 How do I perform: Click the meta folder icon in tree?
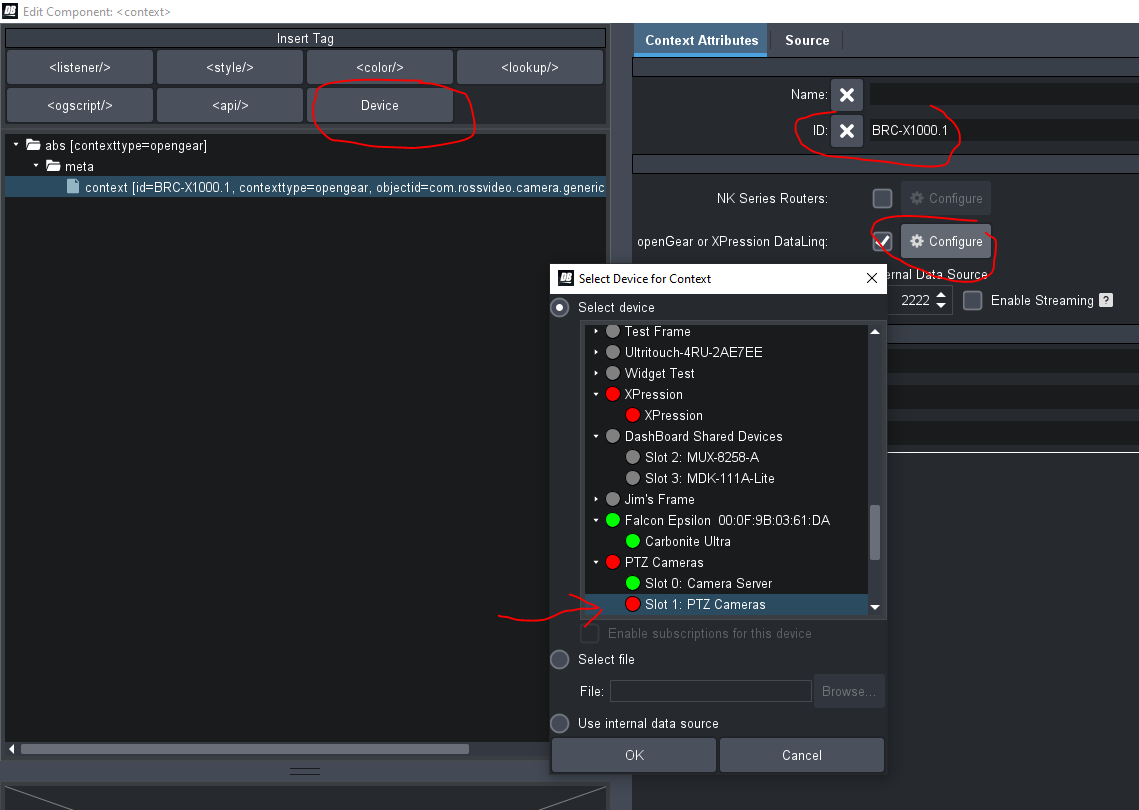point(53,166)
